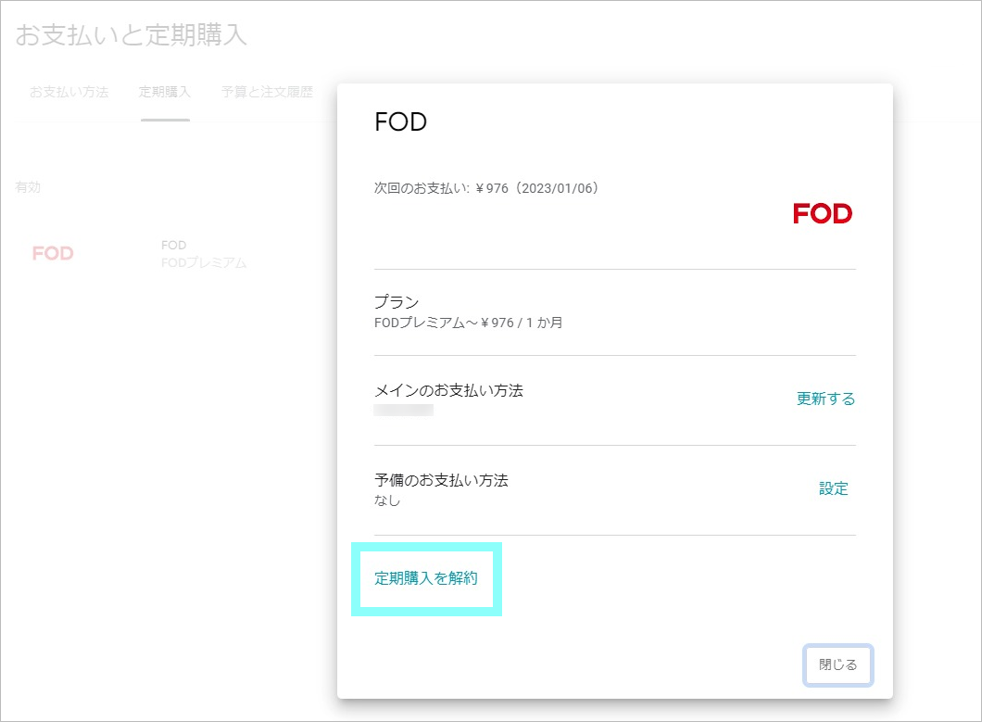Click the FODプレミアム～¥976 / 1 か月 plan detail
This screenshot has width=982, height=722.
click(x=468, y=322)
